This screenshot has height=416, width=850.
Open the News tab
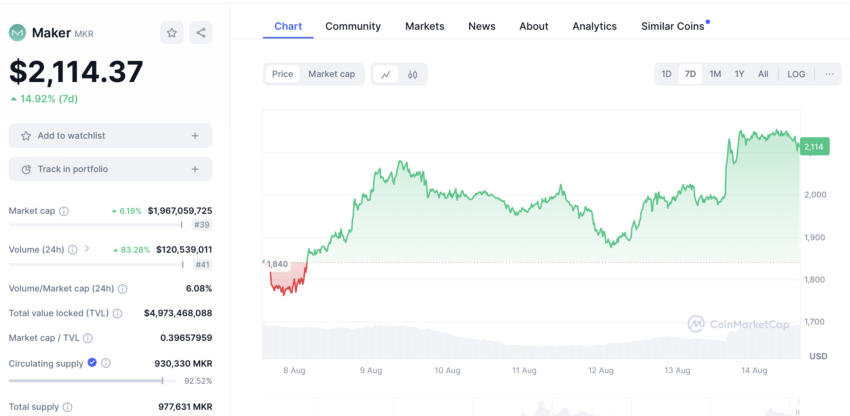[x=482, y=26]
